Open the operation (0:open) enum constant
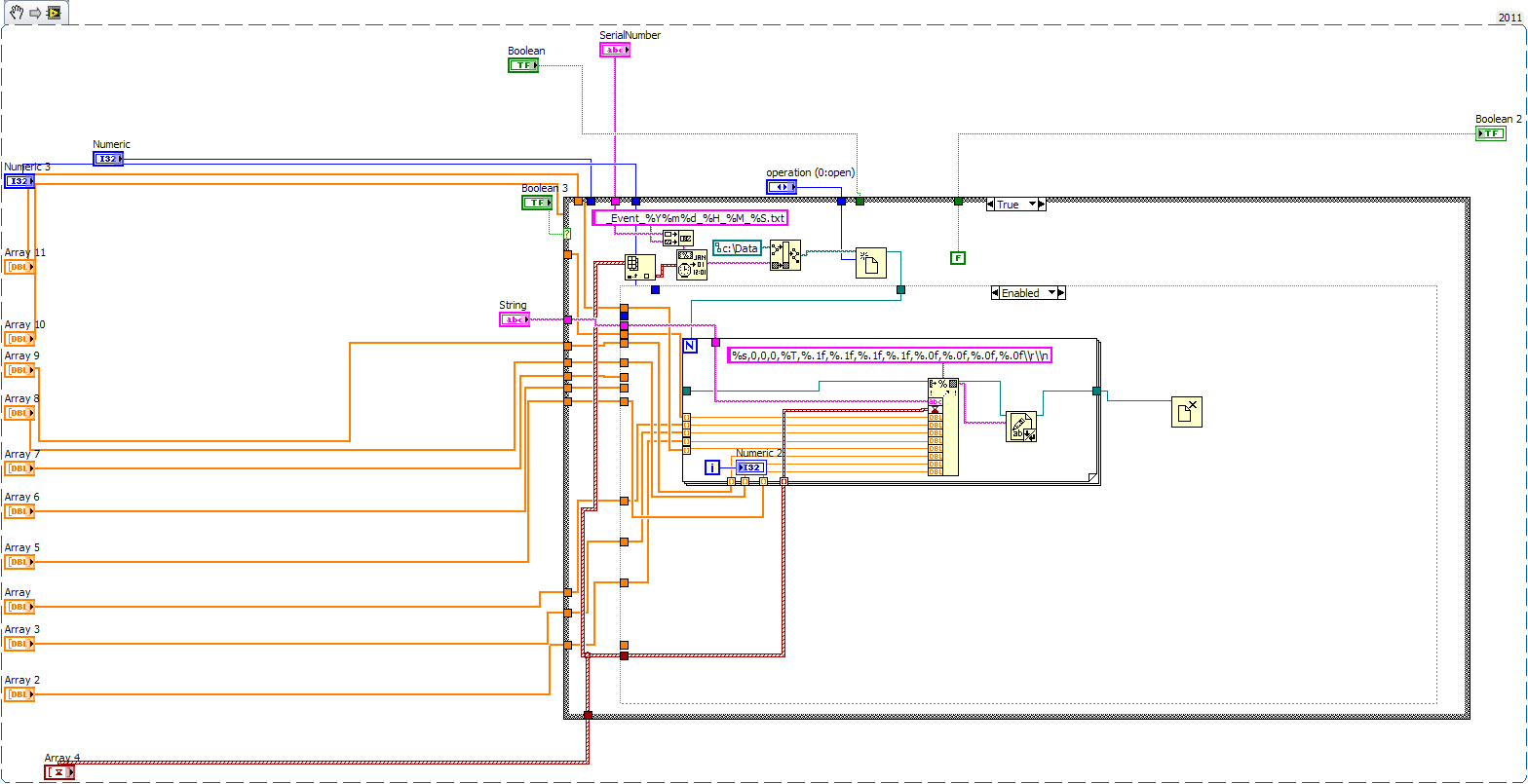The width and height of the screenshot is (1528, 784). pos(782,187)
